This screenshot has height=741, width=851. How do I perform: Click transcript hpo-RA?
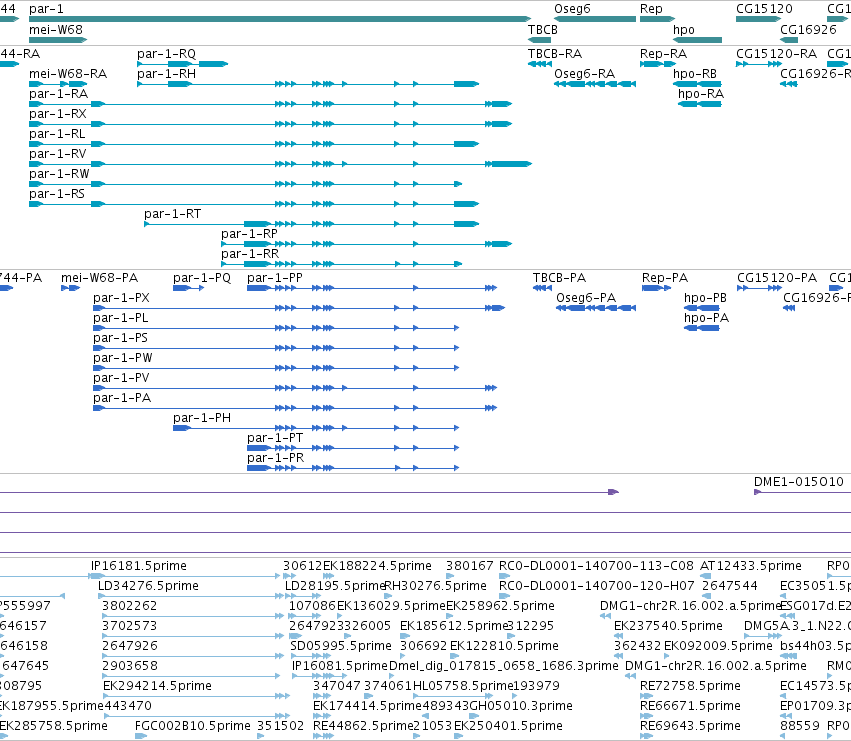tap(700, 104)
